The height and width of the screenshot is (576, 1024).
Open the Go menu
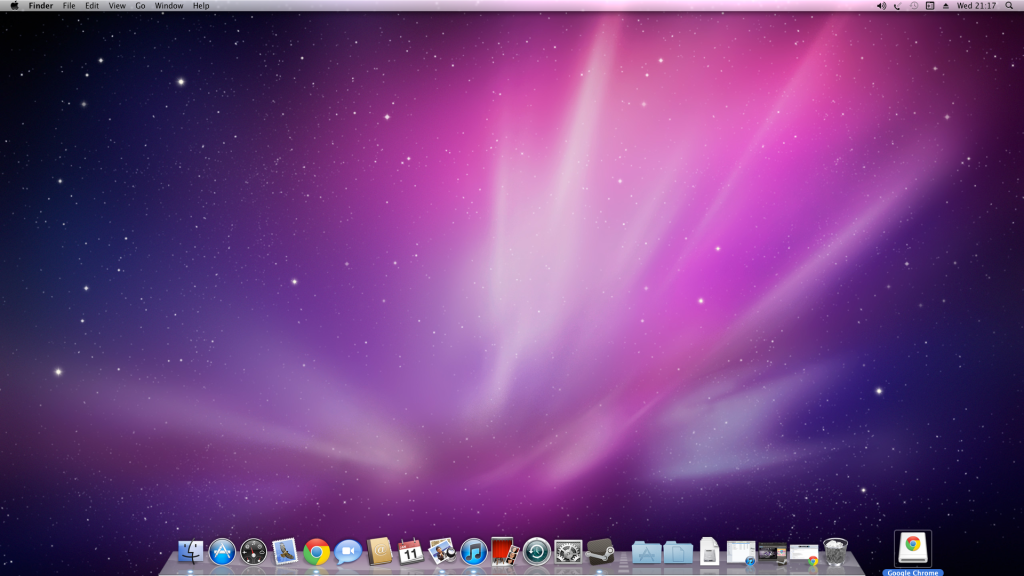tap(140, 6)
